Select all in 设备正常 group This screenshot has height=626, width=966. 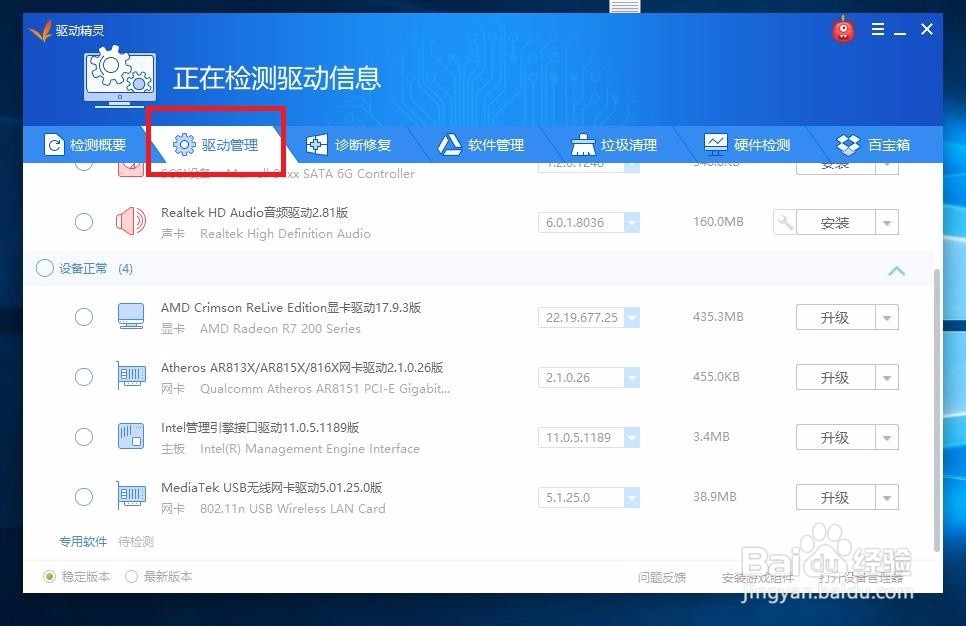coord(44,268)
